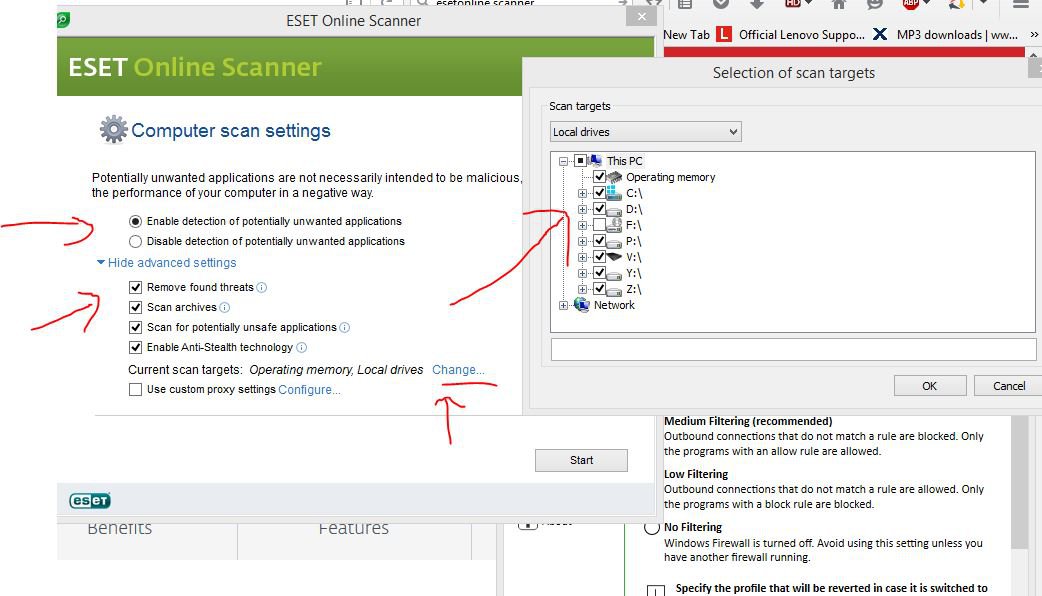The width and height of the screenshot is (1042, 596).
Task: Click the firewall window vertical scrollbar
Action: click(1019, 482)
